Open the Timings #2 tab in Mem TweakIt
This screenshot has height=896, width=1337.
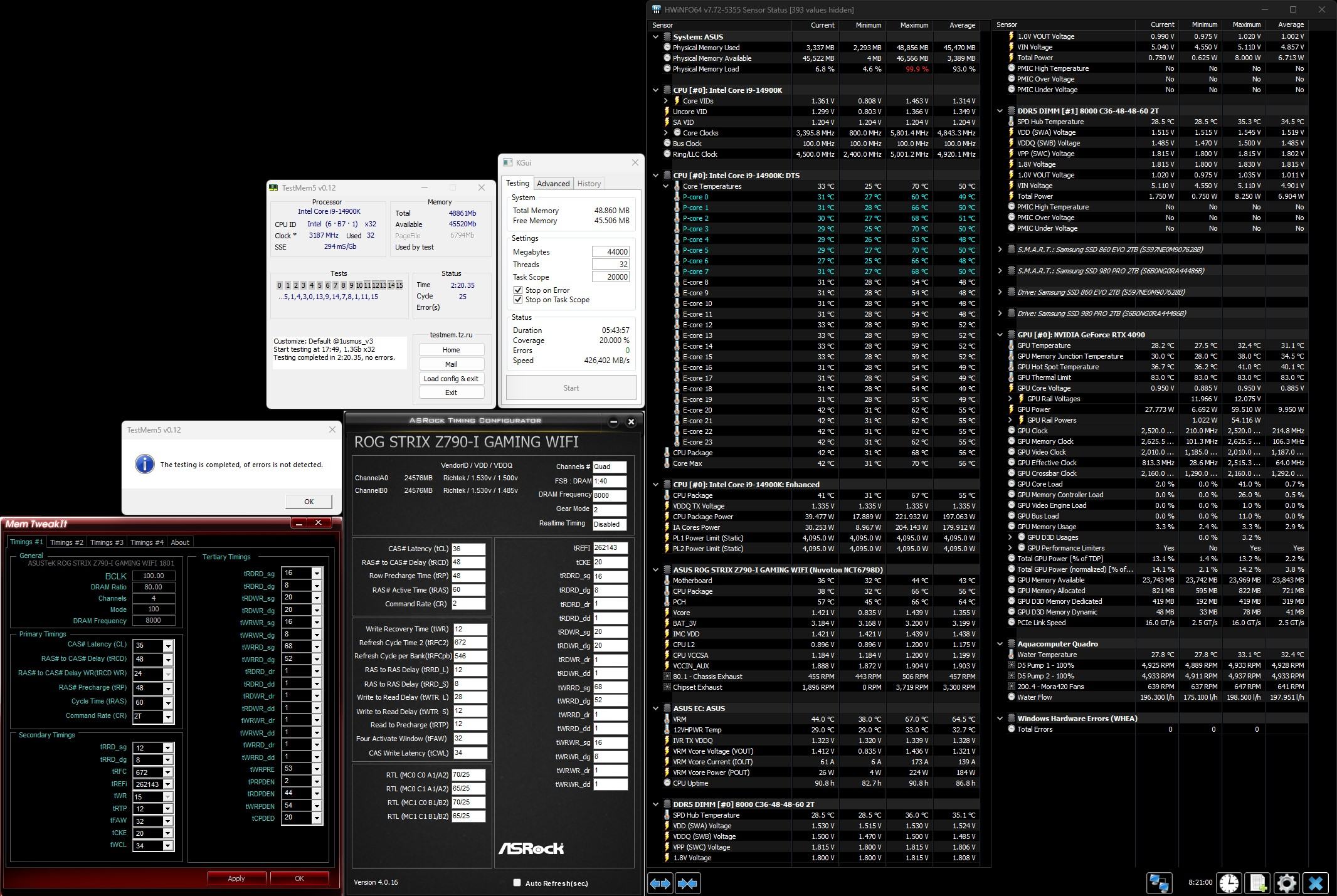pyautogui.click(x=66, y=542)
